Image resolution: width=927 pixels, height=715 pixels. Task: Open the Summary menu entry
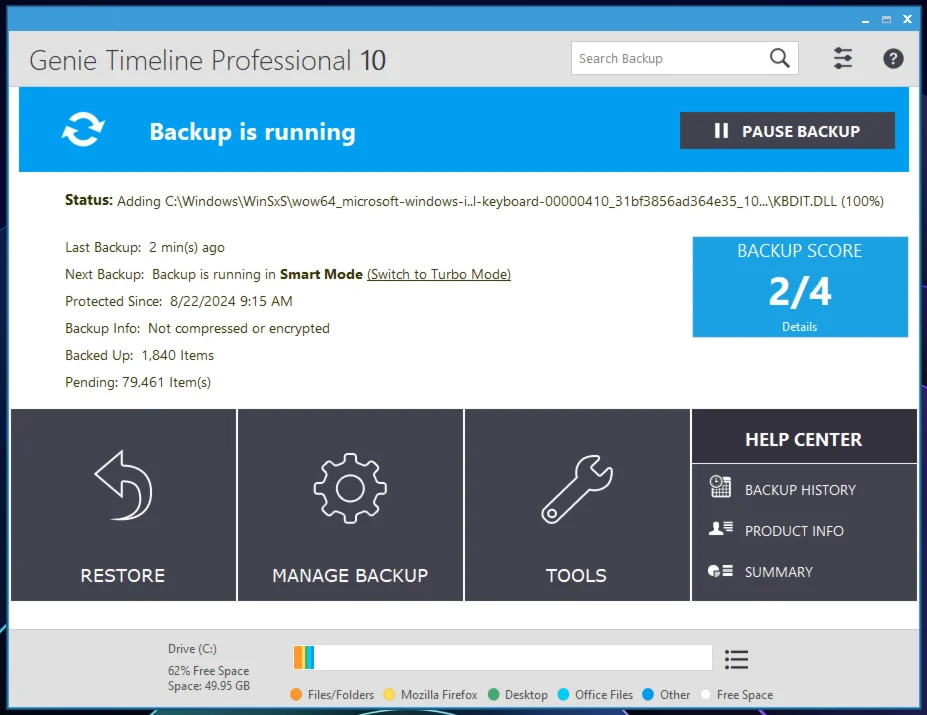tap(778, 572)
